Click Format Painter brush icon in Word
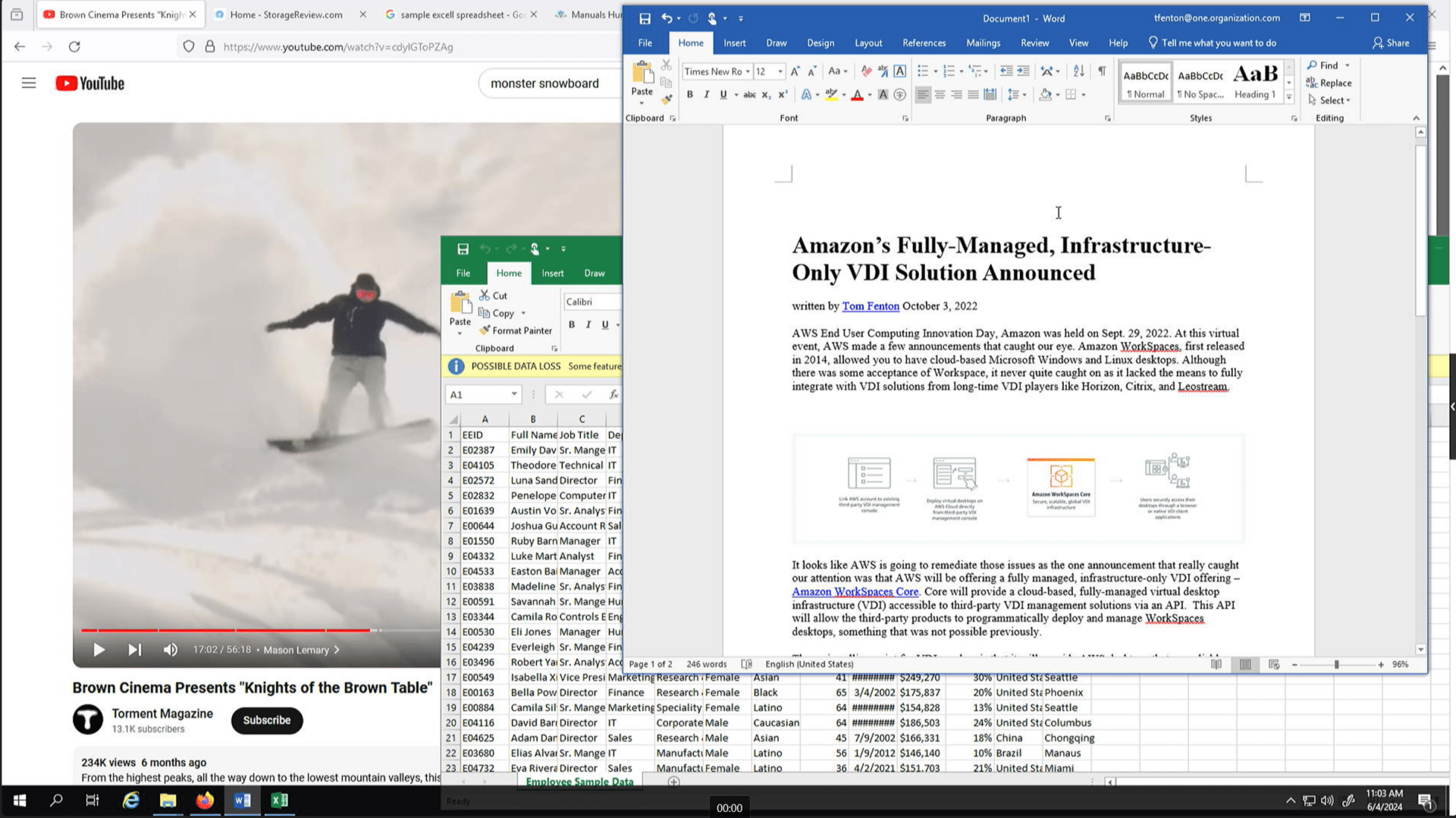 [666, 99]
